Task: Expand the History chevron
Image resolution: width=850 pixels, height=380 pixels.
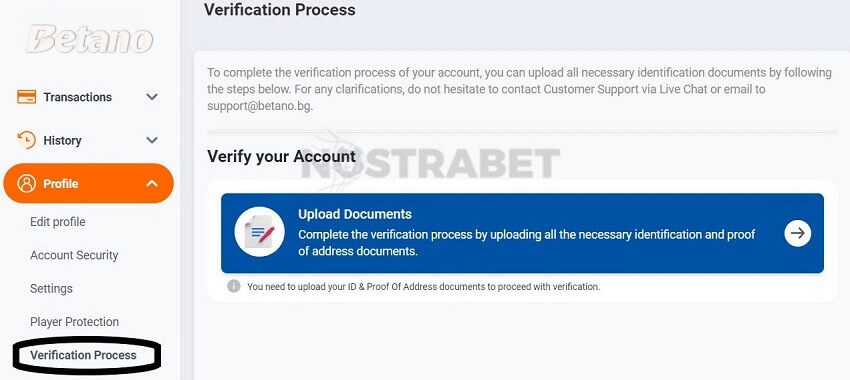Action: [152, 140]
